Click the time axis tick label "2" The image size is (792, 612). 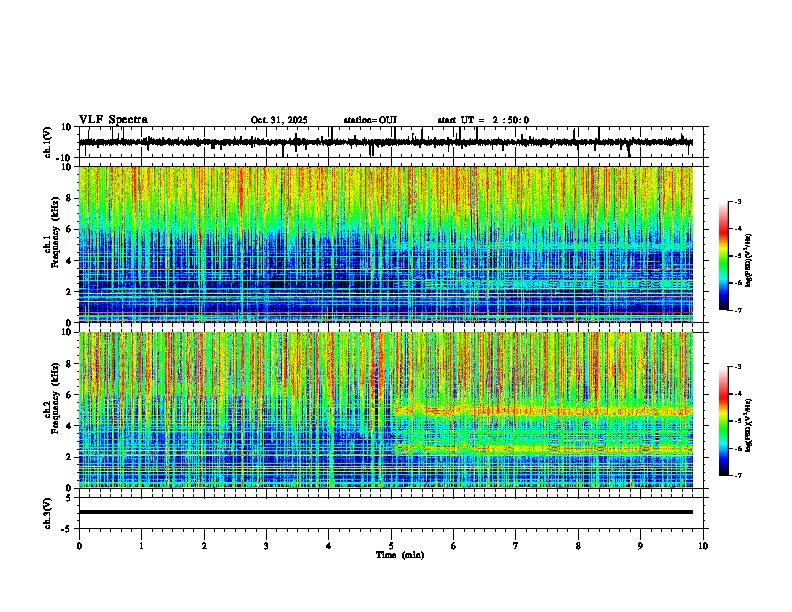click(204, 546)
